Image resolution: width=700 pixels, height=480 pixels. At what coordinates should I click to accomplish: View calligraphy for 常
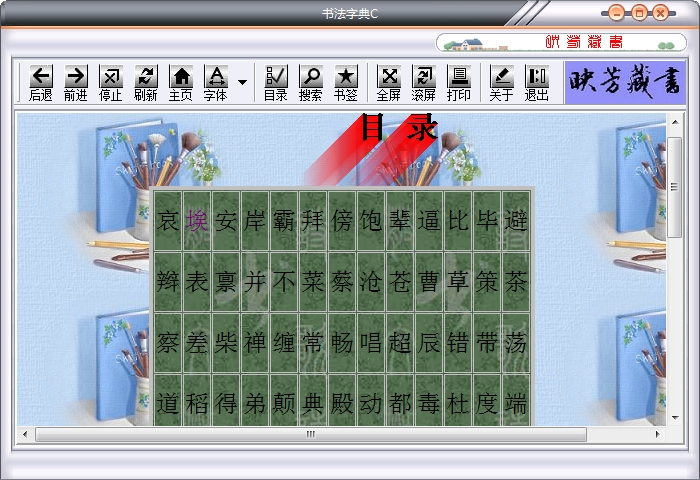coord(313,343)
